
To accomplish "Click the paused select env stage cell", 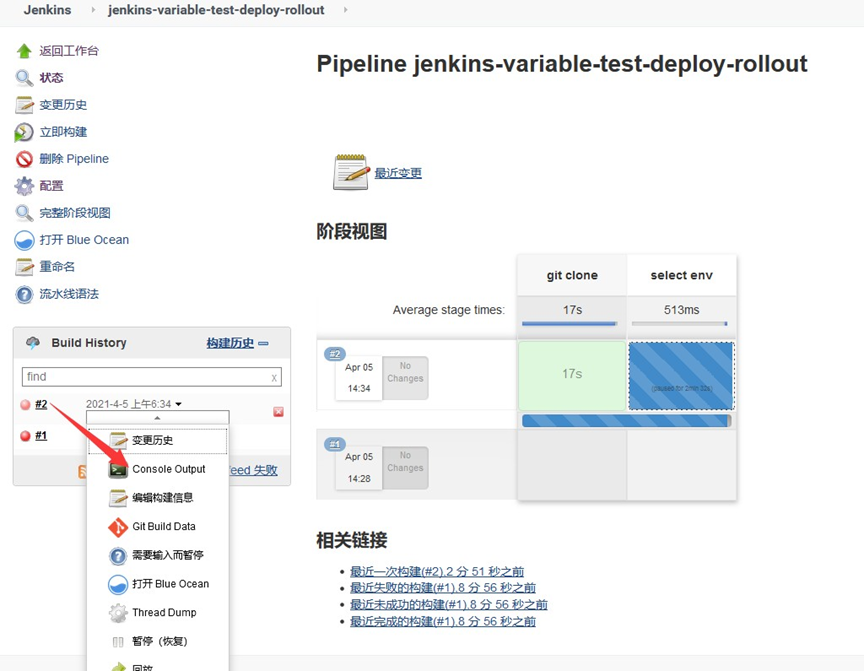I will pyautogui.click(x=681, y=375).
